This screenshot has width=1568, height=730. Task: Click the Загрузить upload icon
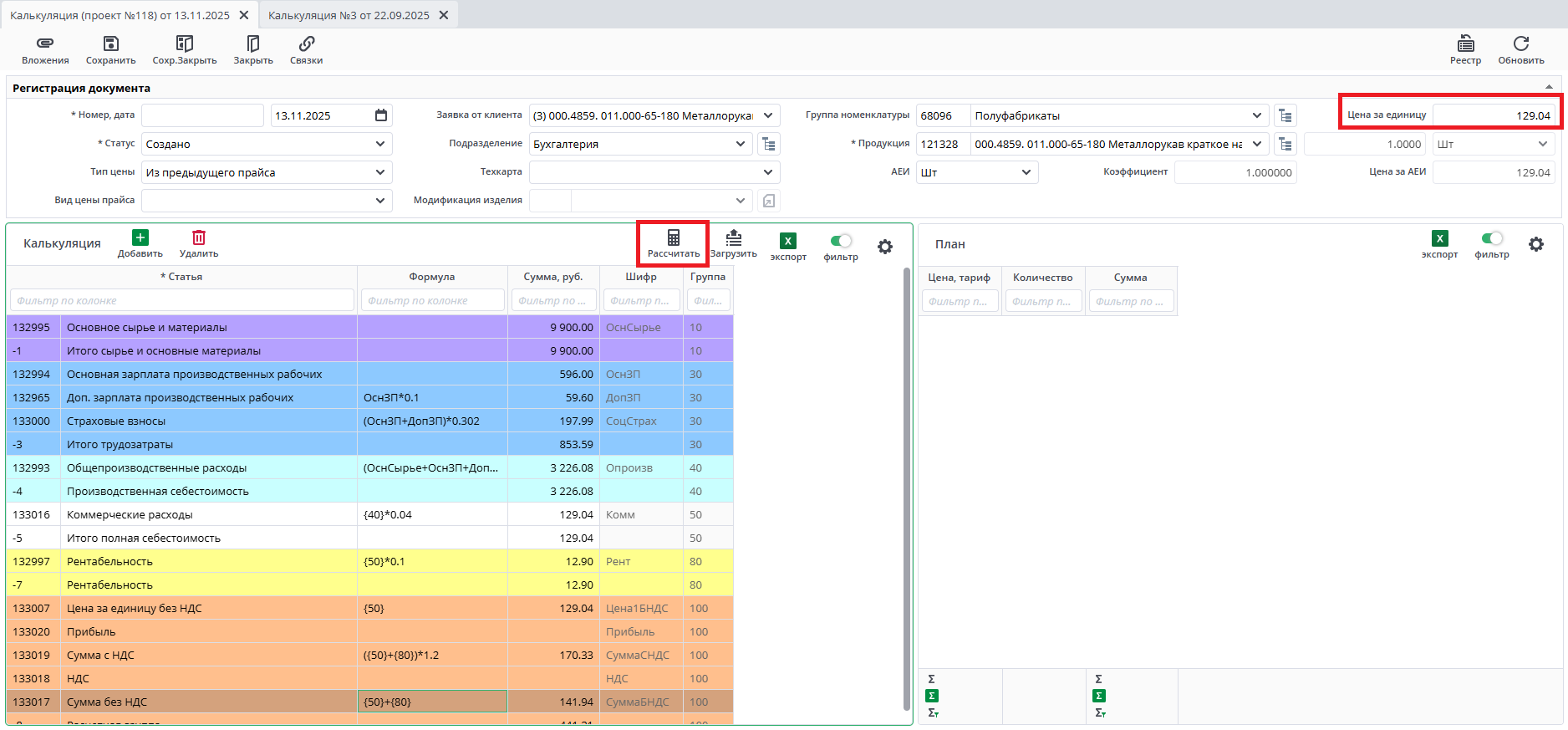[733, 238]
